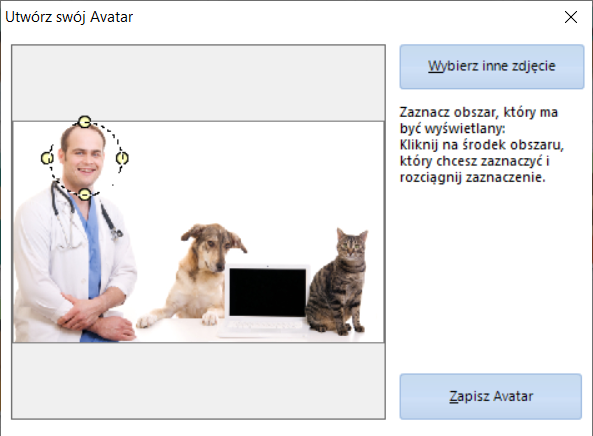Click on the dog's head in the photo
Image resolution: width=593 pixels, height=436 pixels.
tap(212, 246)
